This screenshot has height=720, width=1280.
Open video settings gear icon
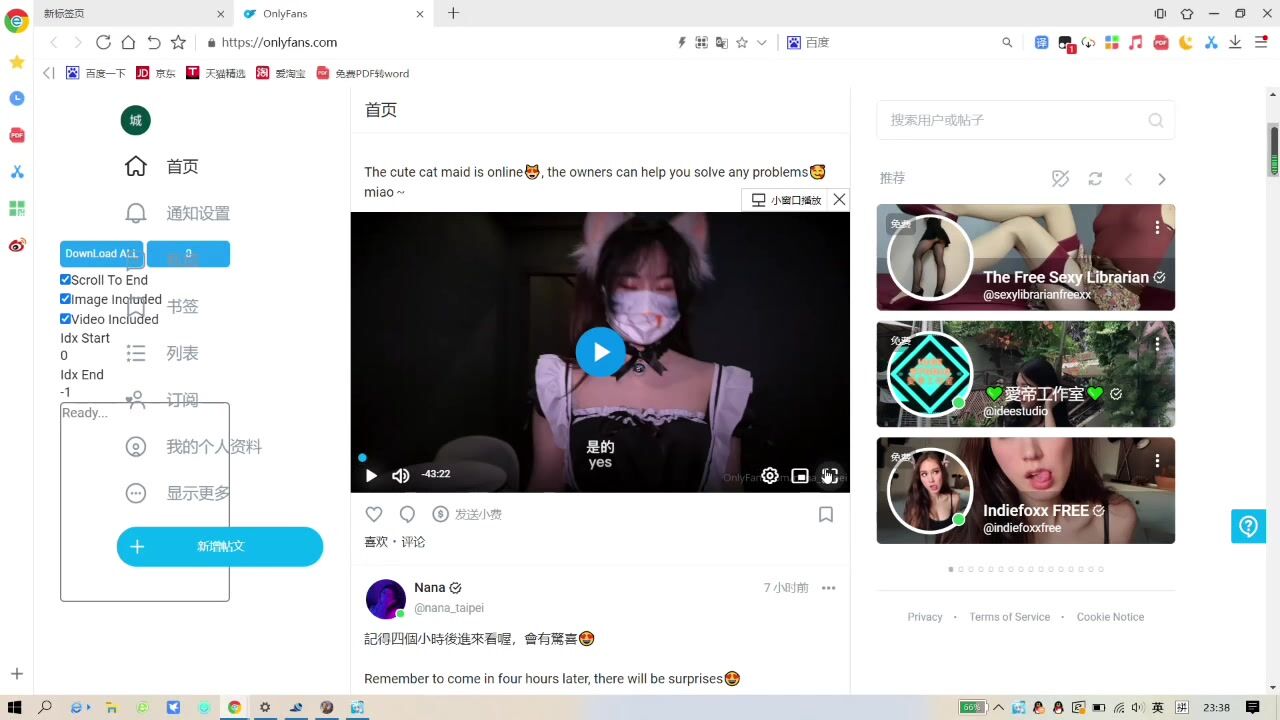tap(770, 476)
